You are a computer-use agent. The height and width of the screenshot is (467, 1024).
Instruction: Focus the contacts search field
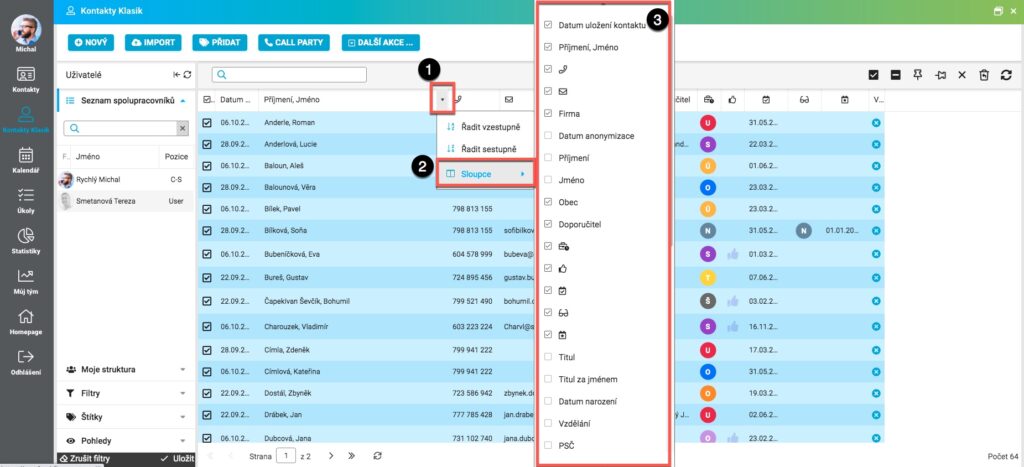[x=289, y=75]
